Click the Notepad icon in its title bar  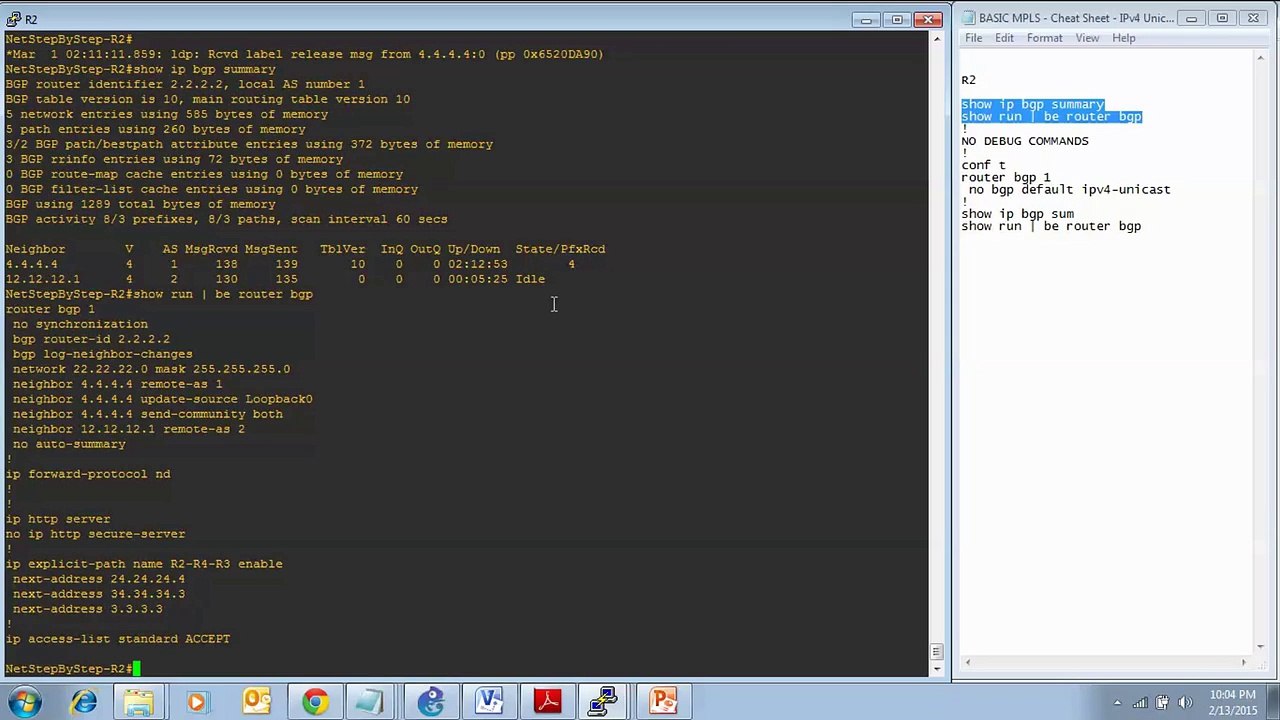pos(969,18)
